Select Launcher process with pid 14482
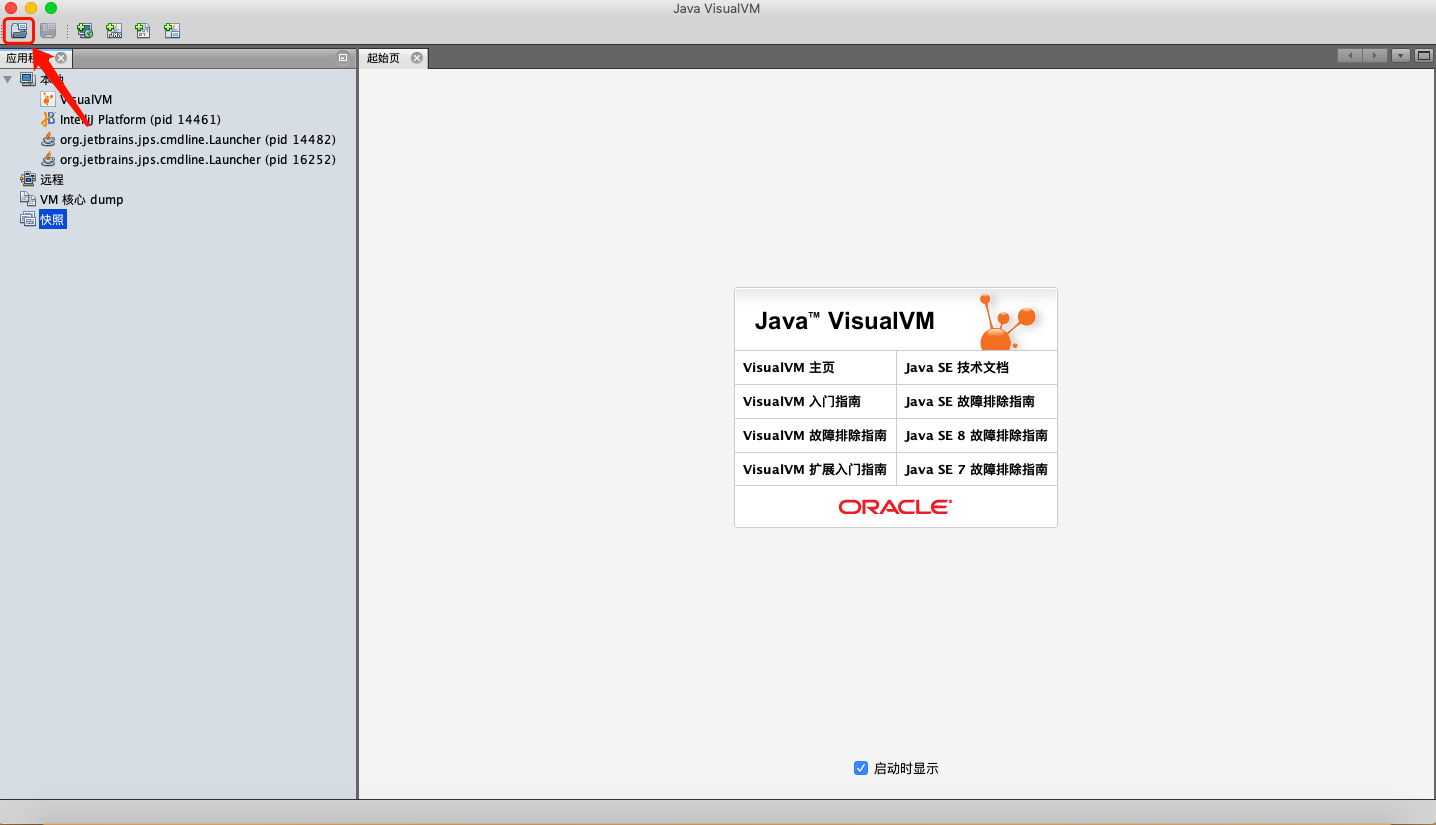This screenshot has height=825, width=1436. coord(198,139)
